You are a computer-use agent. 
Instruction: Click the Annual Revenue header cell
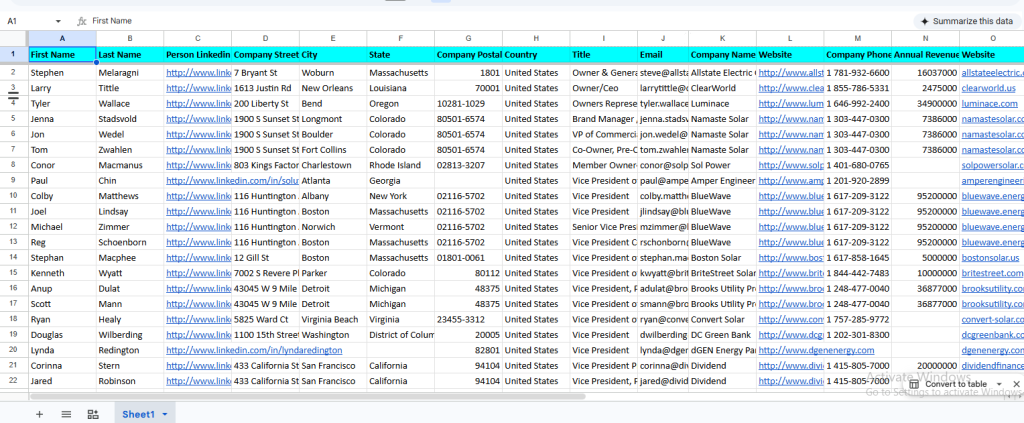coord(925,55)
